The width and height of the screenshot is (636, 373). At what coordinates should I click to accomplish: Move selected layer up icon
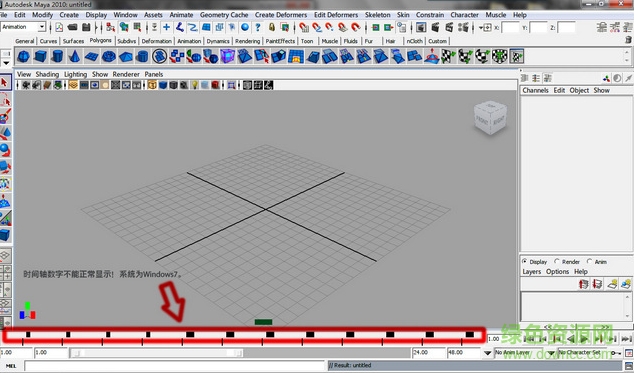[x=584, y=284]
